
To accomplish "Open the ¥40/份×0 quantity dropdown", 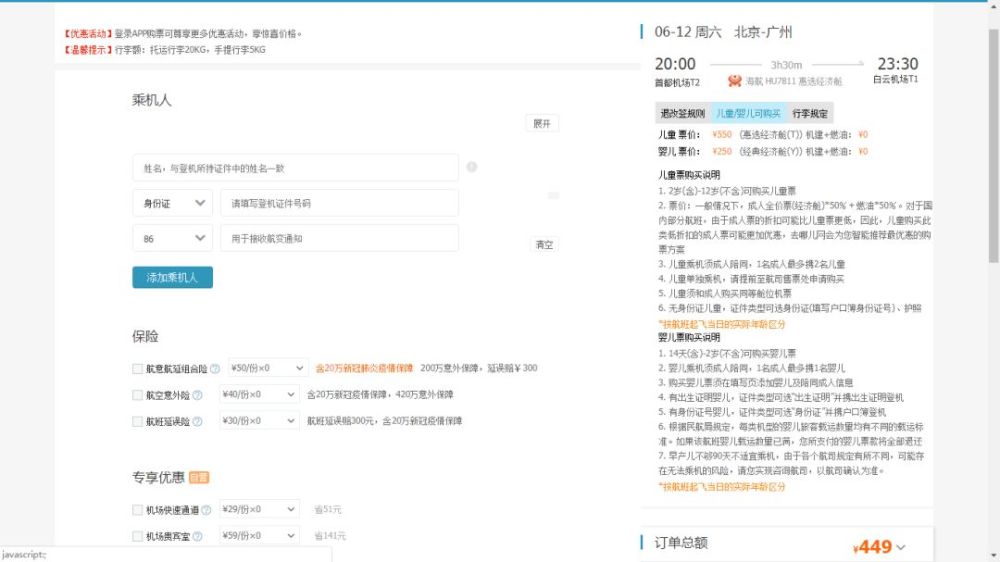I will pos(259,394).
